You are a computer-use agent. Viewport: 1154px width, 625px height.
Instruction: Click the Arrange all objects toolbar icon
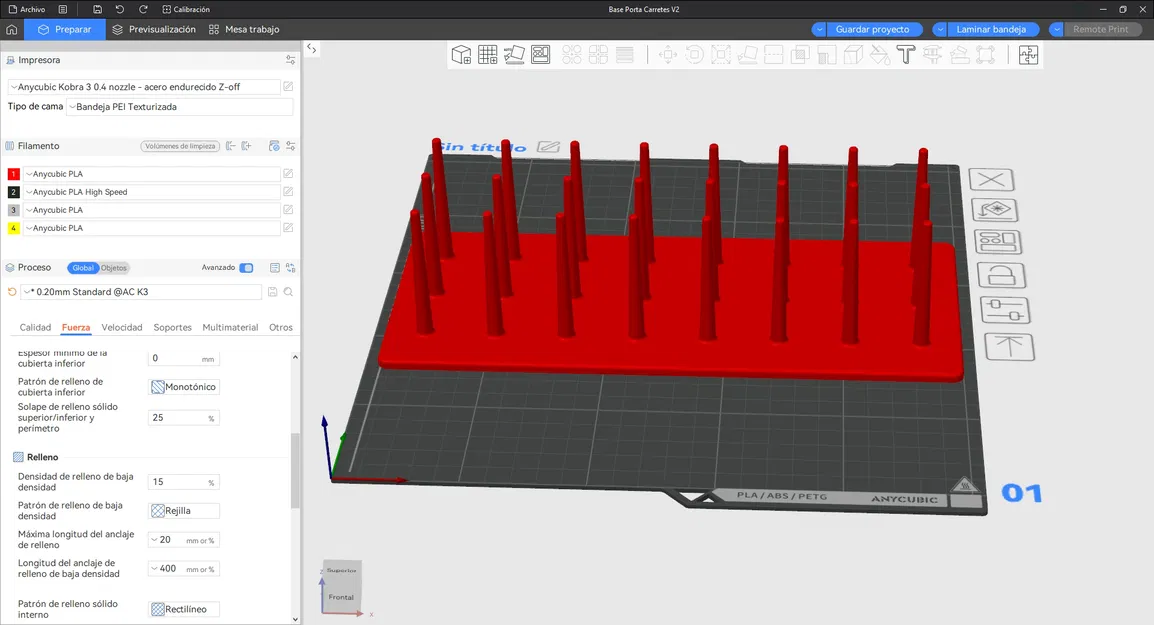point(540,54)
